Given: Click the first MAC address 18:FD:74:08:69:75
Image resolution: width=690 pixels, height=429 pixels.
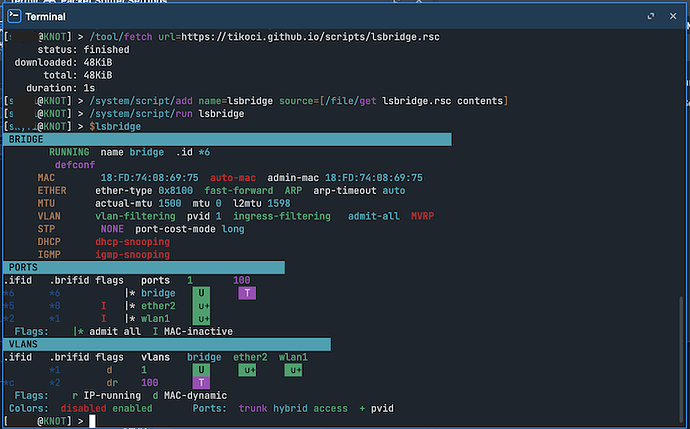Looking at the screenshot, I should (x=150, y=178).
